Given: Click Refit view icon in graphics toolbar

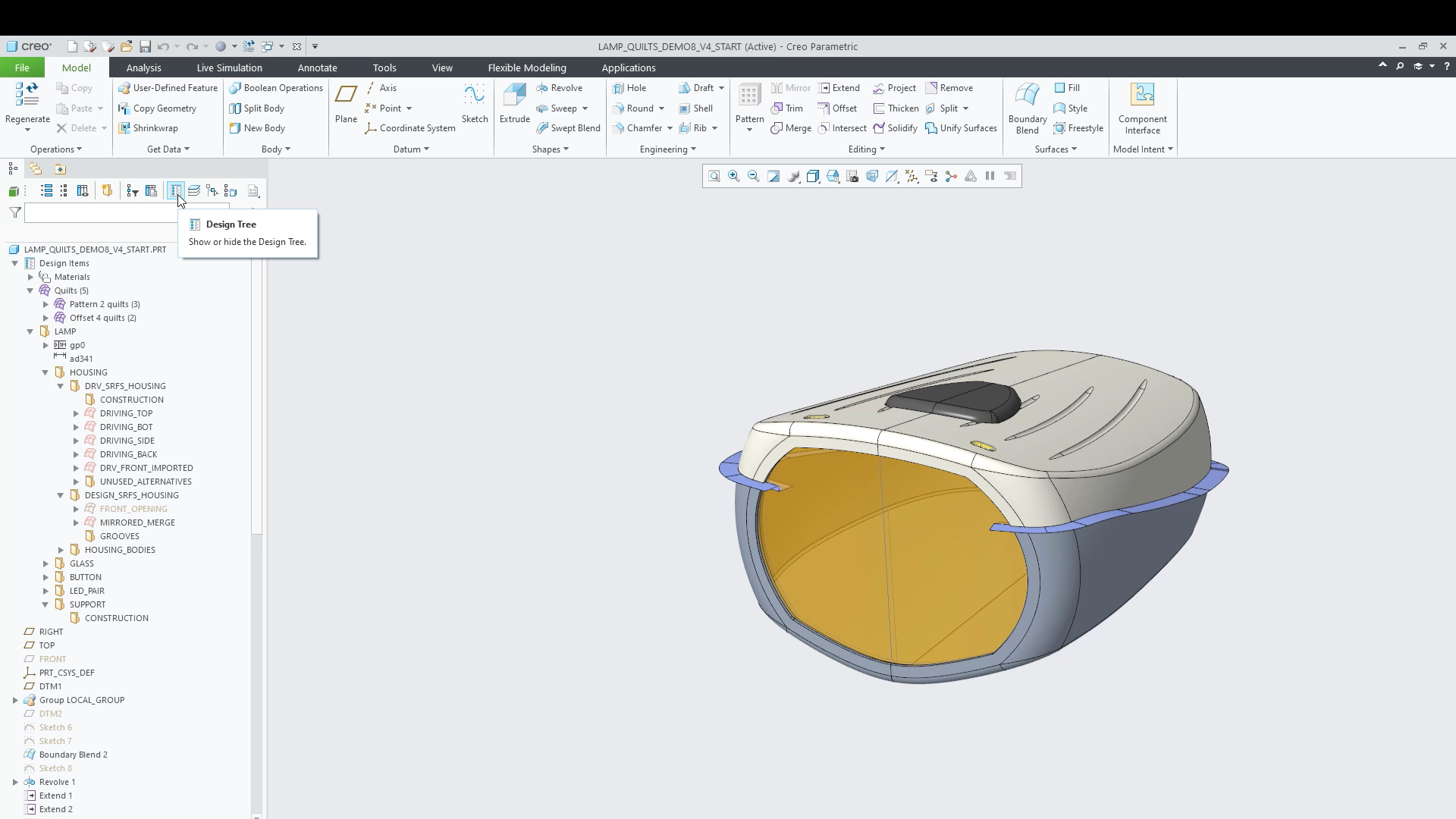Looking at the screenshot, I should (x=714, y=176).
